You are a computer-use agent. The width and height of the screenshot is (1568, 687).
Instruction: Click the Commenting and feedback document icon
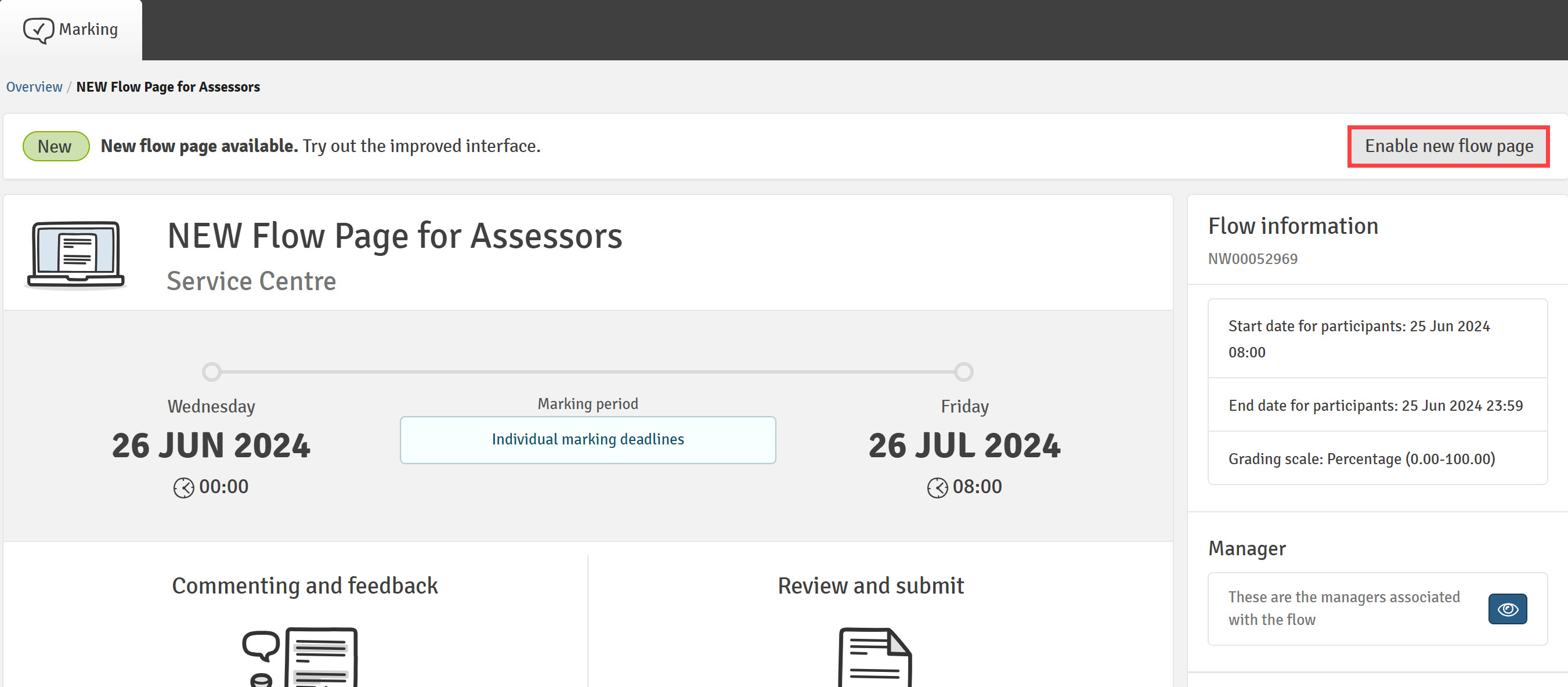click(300, 657)
